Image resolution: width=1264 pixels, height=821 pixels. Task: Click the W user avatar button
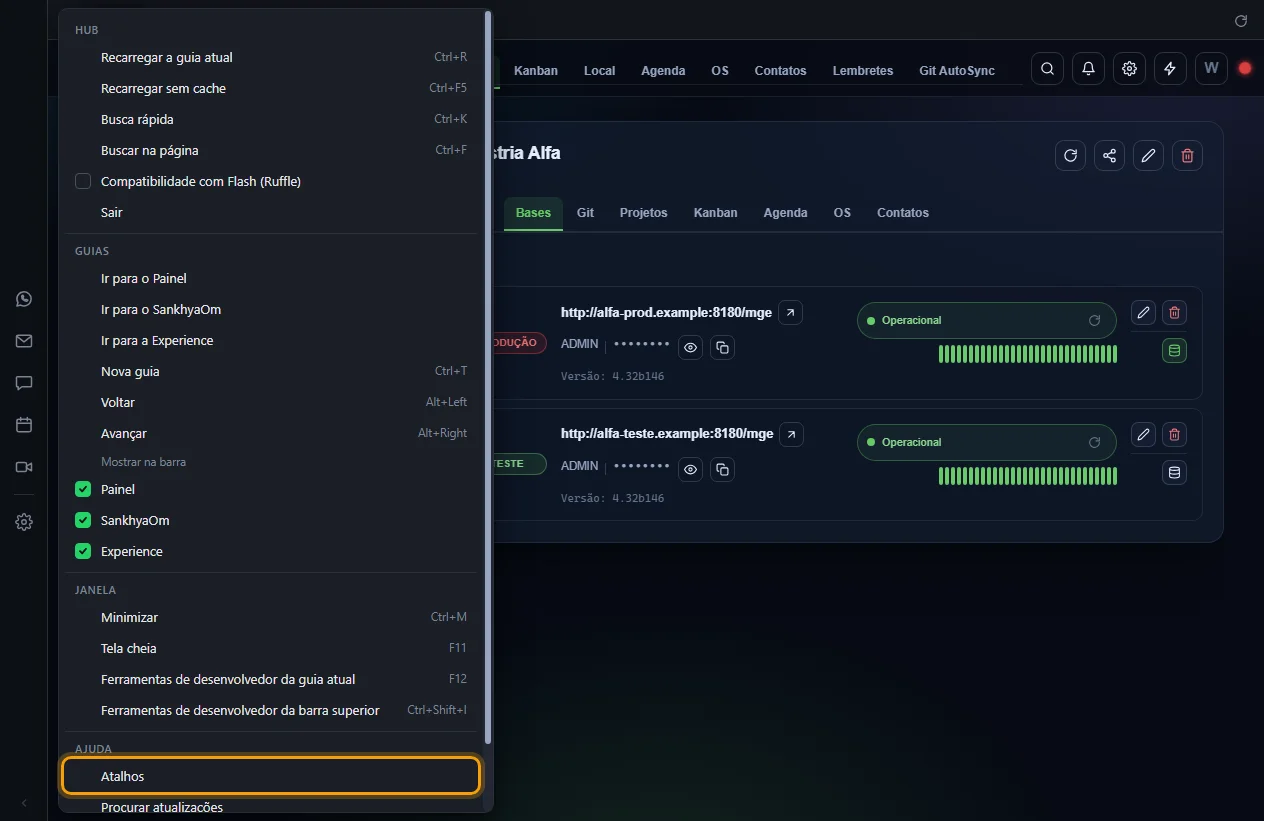coord(1211,69)
